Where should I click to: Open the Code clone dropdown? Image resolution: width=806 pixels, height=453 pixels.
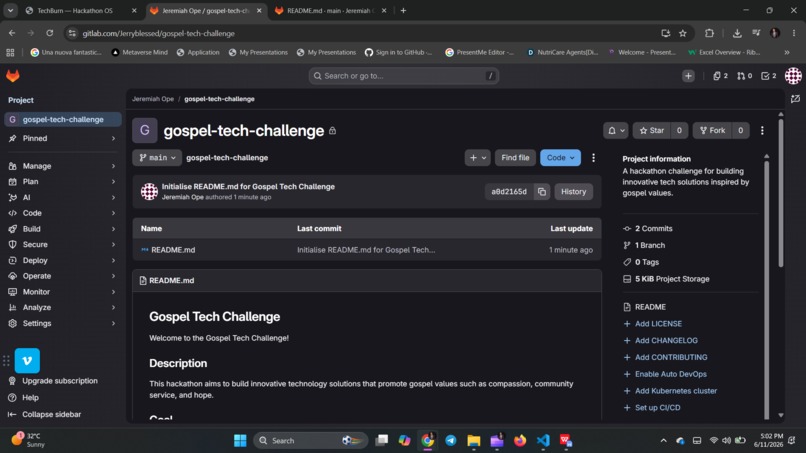pyautogui.click(x=560, y=158)
